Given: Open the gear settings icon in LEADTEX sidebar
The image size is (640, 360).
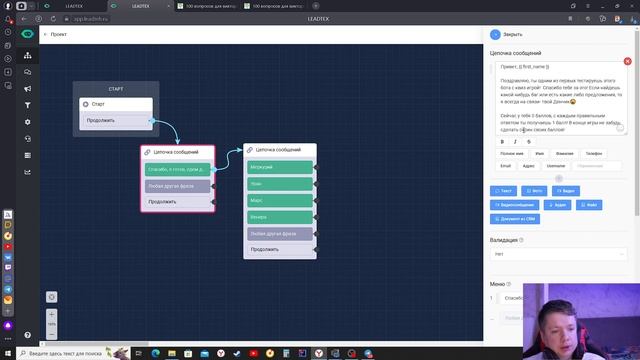Looking at the screenshot, I should [27, 122].
